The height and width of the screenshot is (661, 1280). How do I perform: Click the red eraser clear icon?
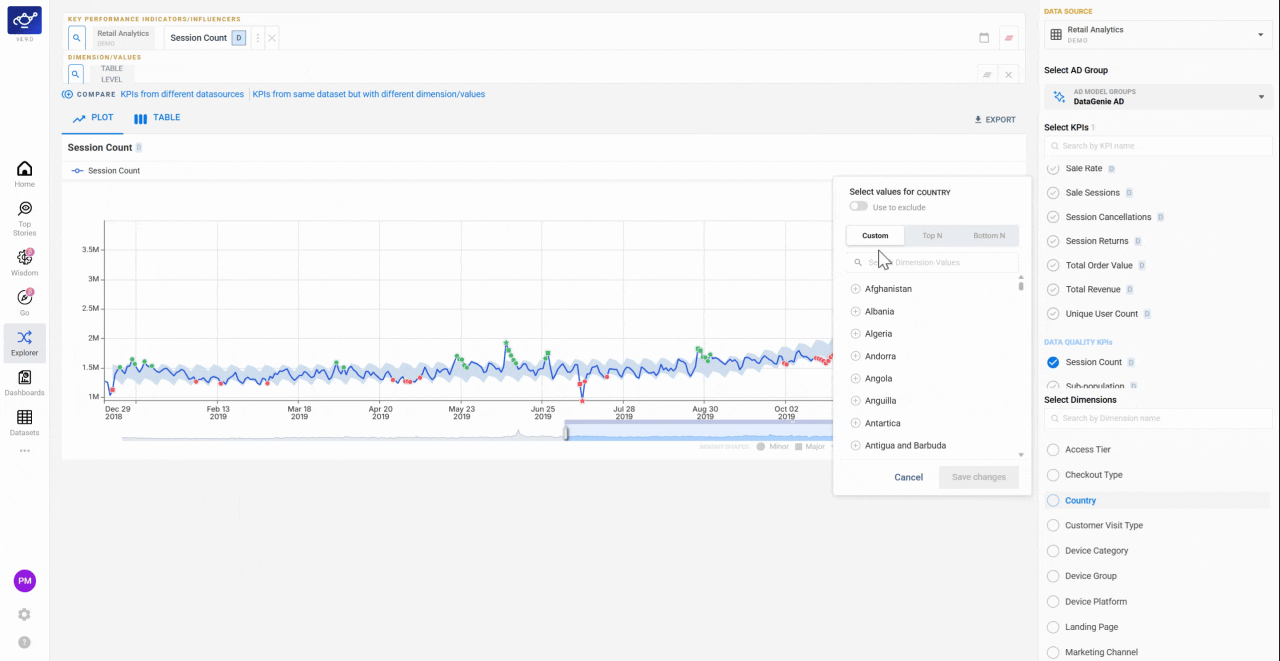(1009, 38)
